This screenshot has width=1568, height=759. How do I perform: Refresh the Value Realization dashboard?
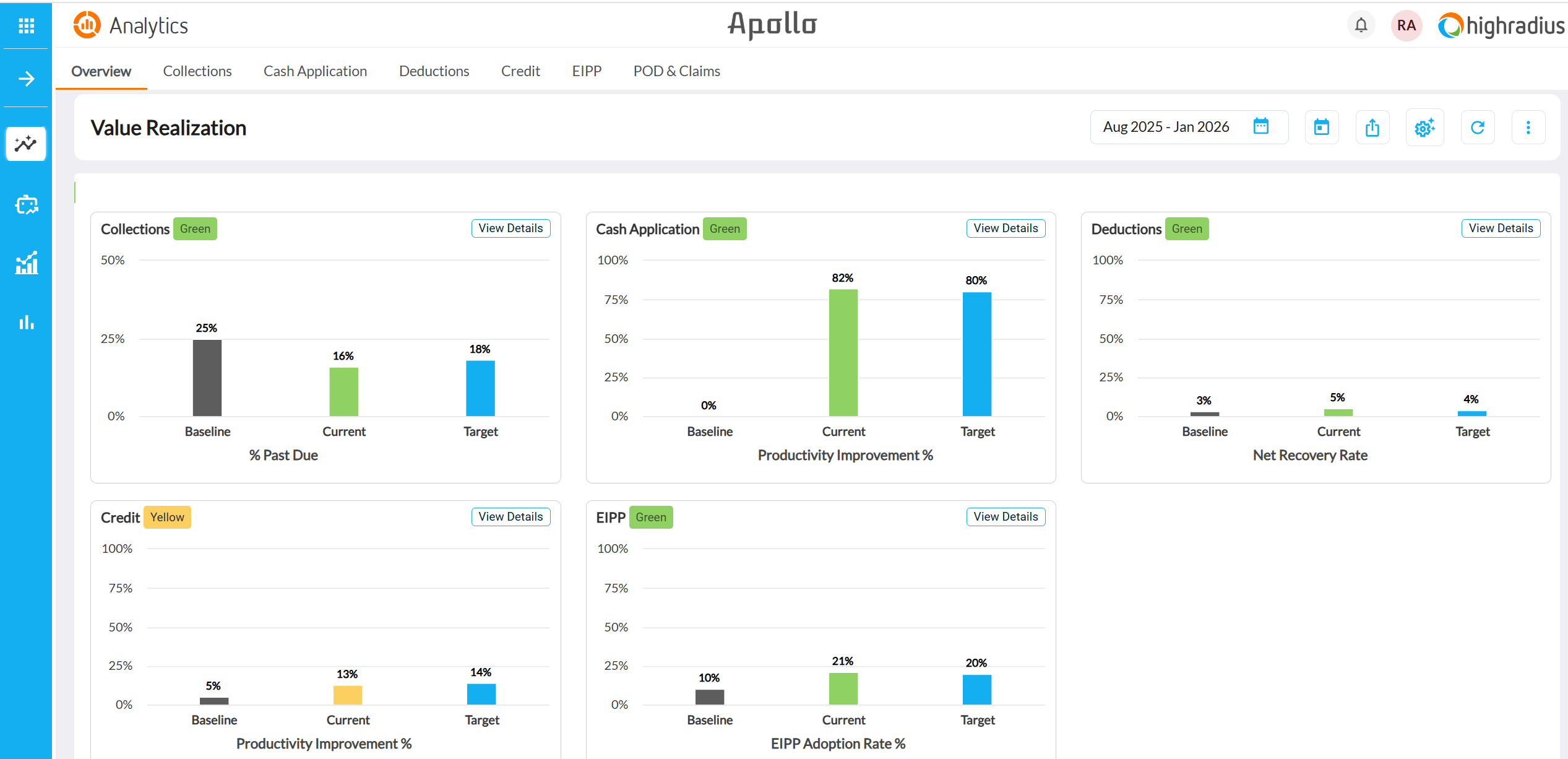pyautogui.click(x=1477, y=128)
